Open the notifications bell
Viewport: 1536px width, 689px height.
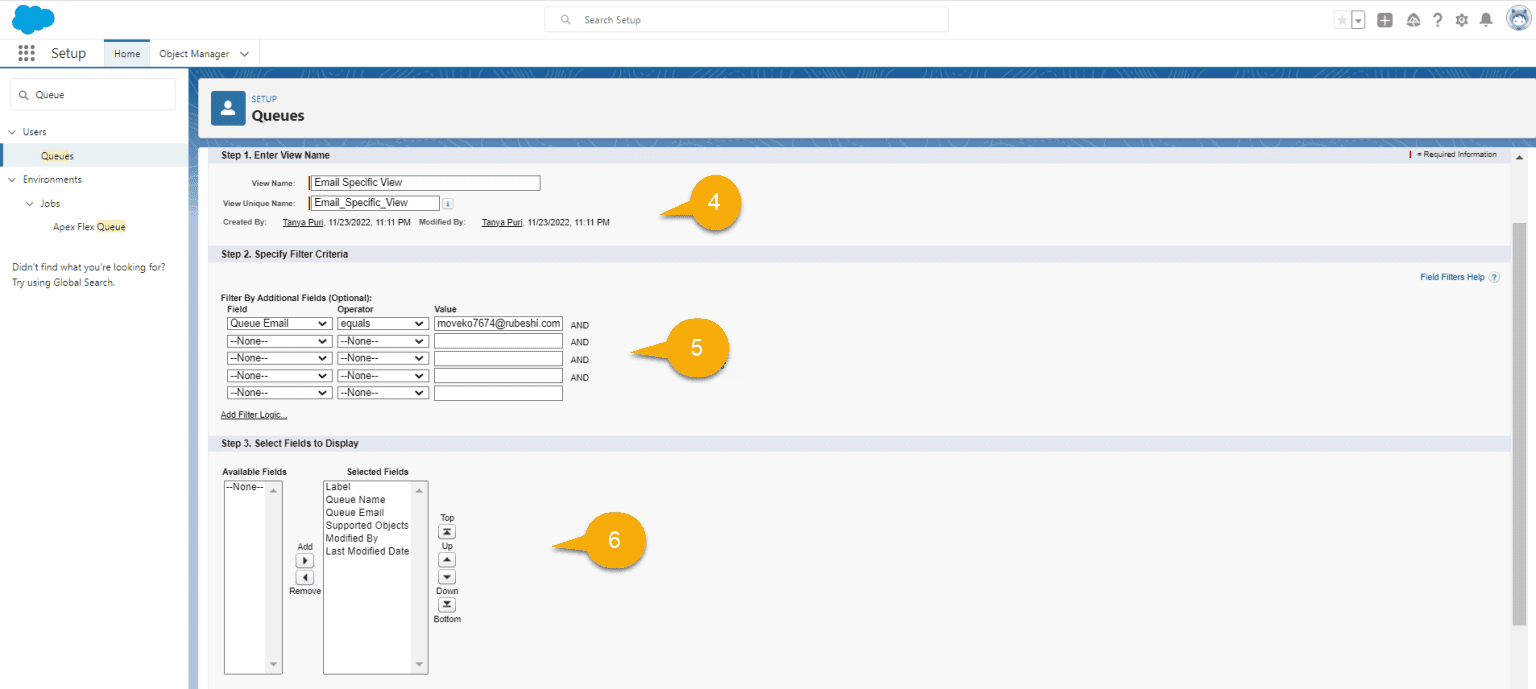[1485, 19]
